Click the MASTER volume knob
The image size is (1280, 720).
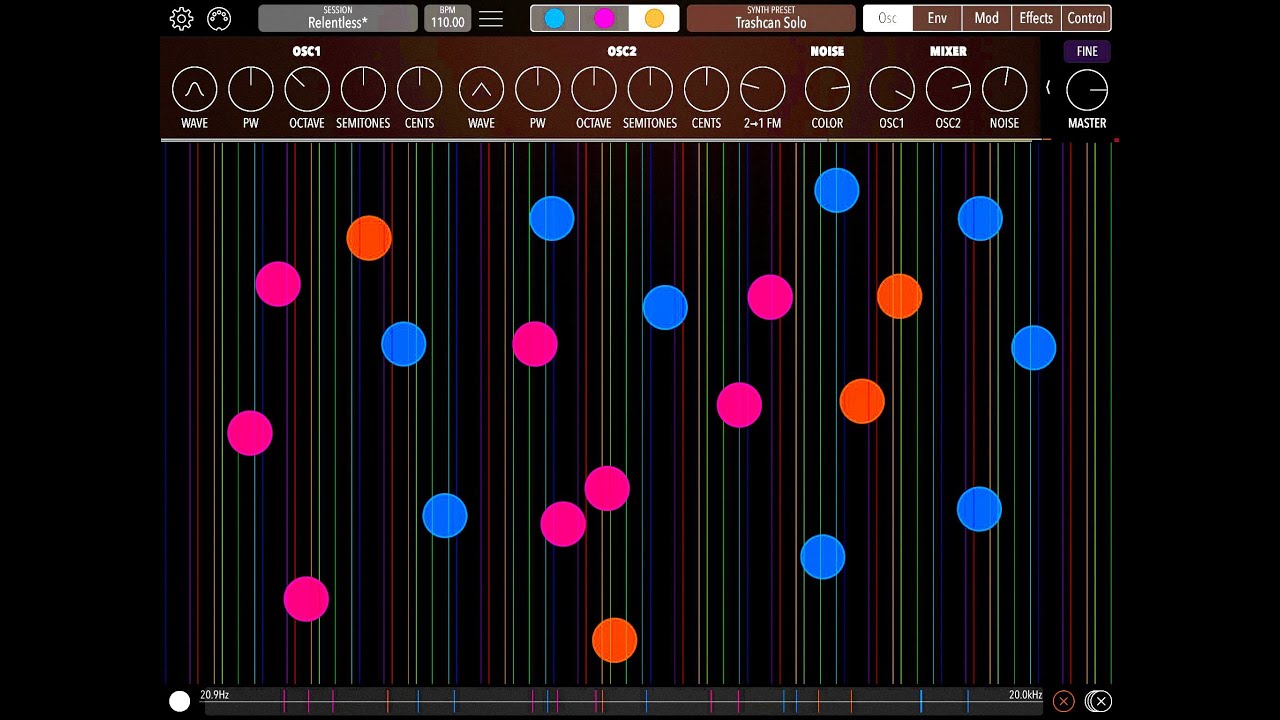(x=1087, y=90)
